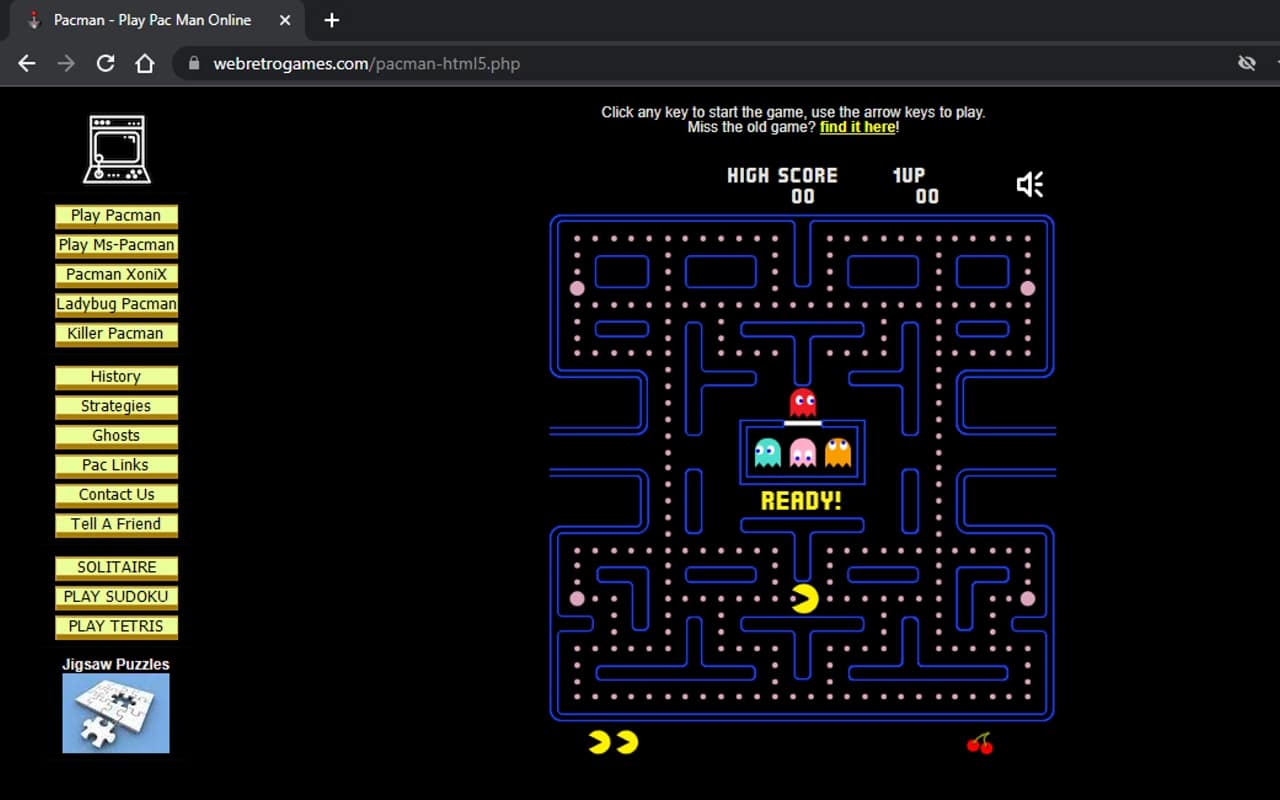Mute the game sound speaker icon
This screenshot has width=1280, height=800.
1030,184
